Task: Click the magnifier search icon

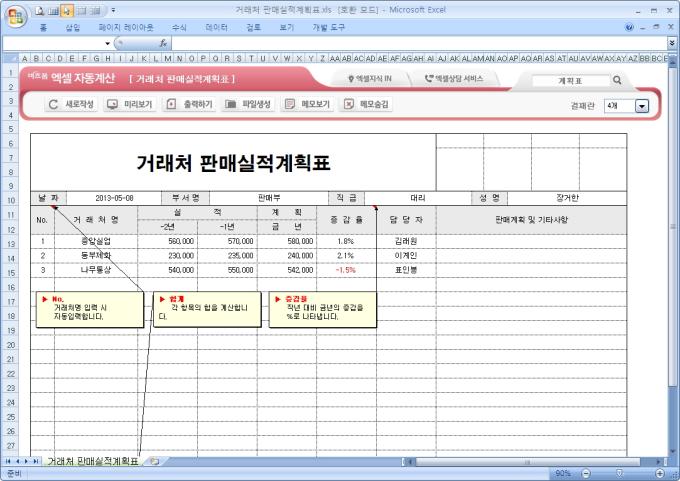Action: (x=617, y=80)
